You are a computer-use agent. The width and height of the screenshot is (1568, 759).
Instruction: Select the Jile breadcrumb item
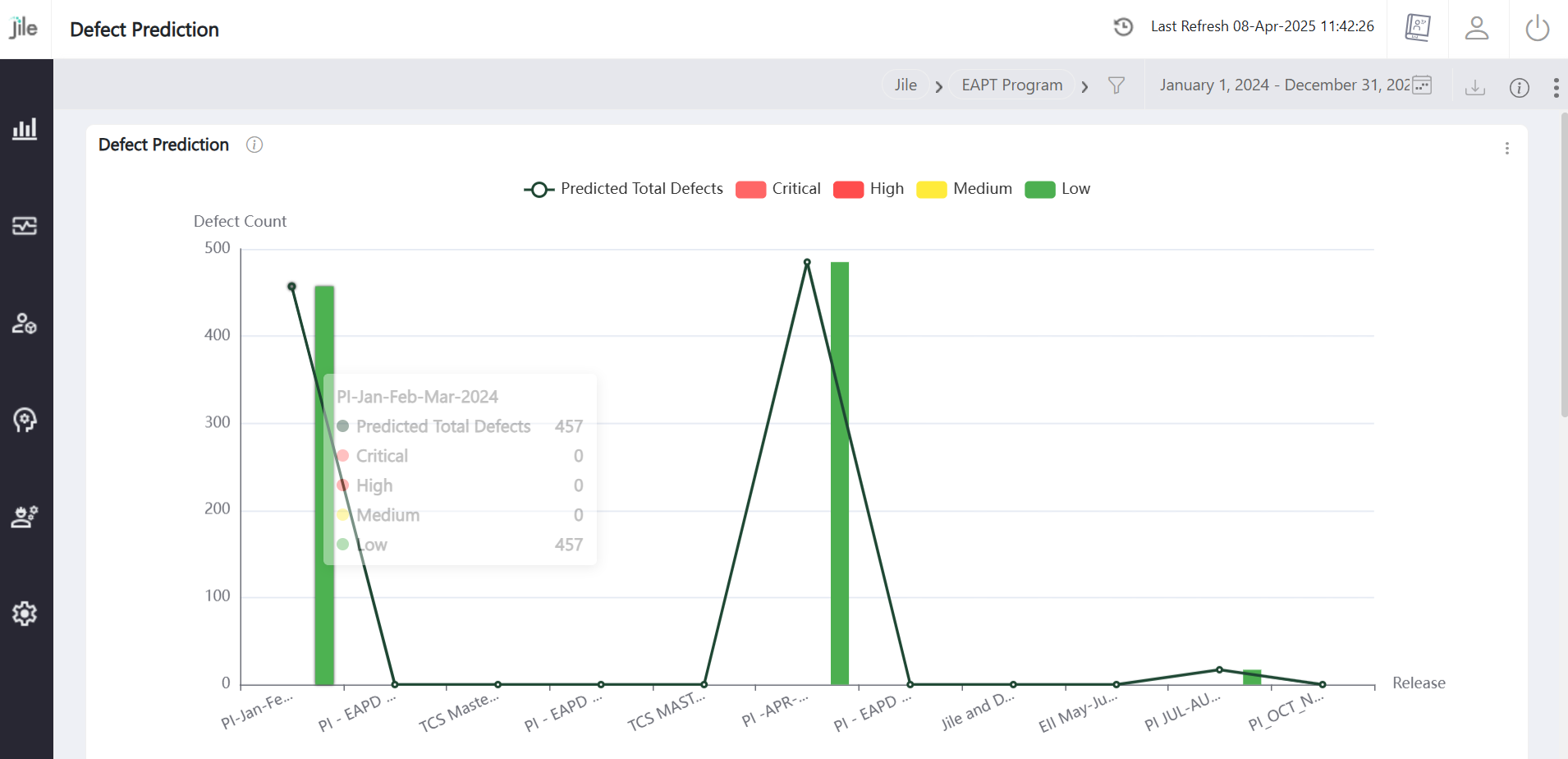tap(905, 85)
